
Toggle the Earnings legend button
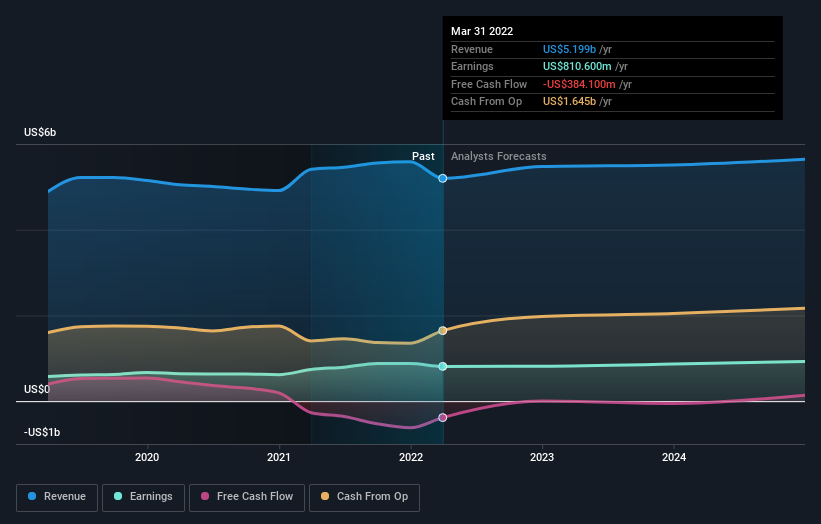click(x=143, y=497)
